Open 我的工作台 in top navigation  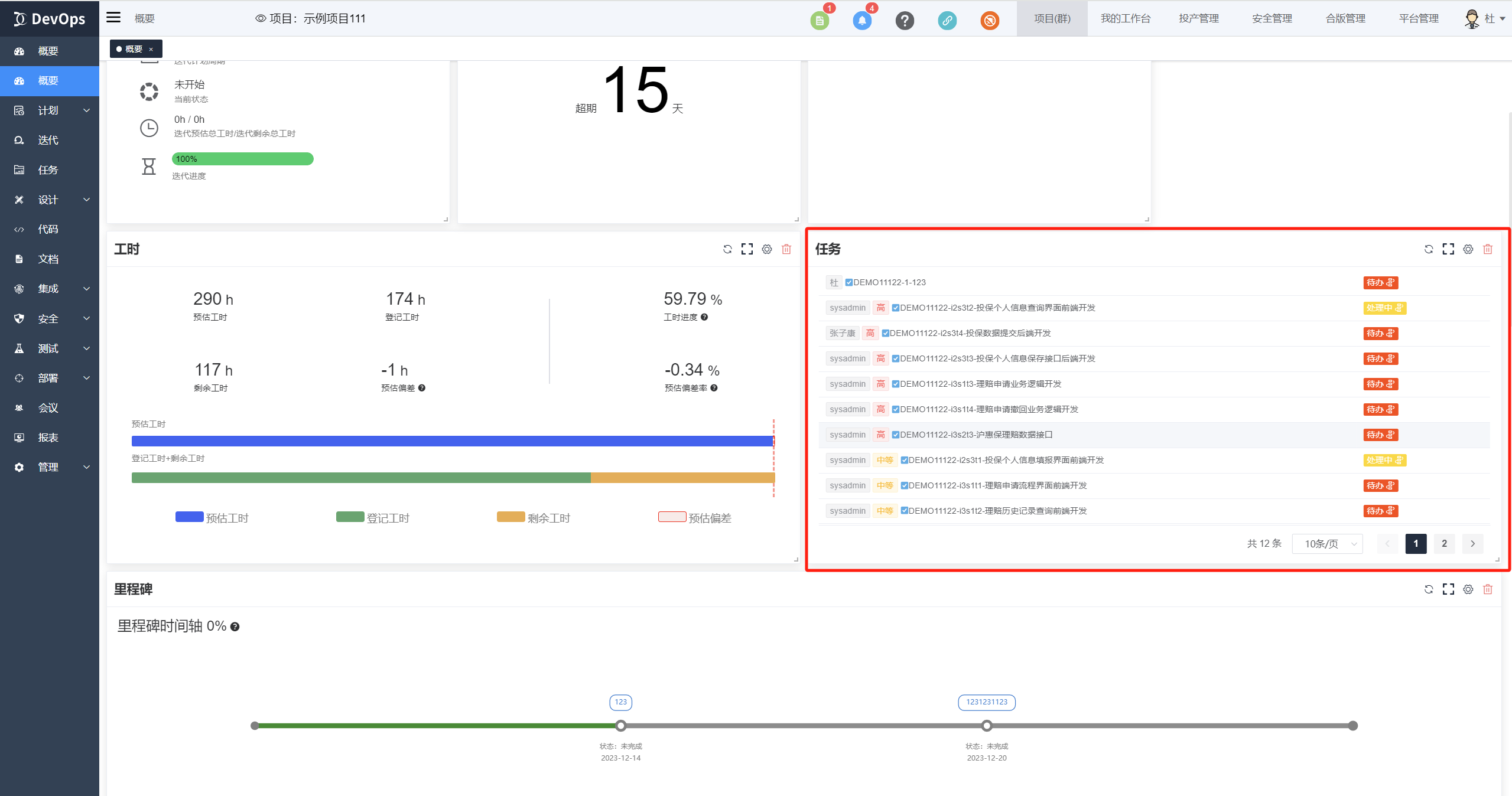point(1125,18)
